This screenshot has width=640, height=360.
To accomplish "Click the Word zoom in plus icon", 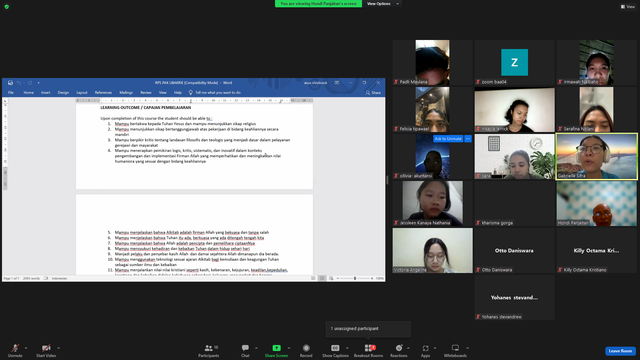I will click(372, 278).
